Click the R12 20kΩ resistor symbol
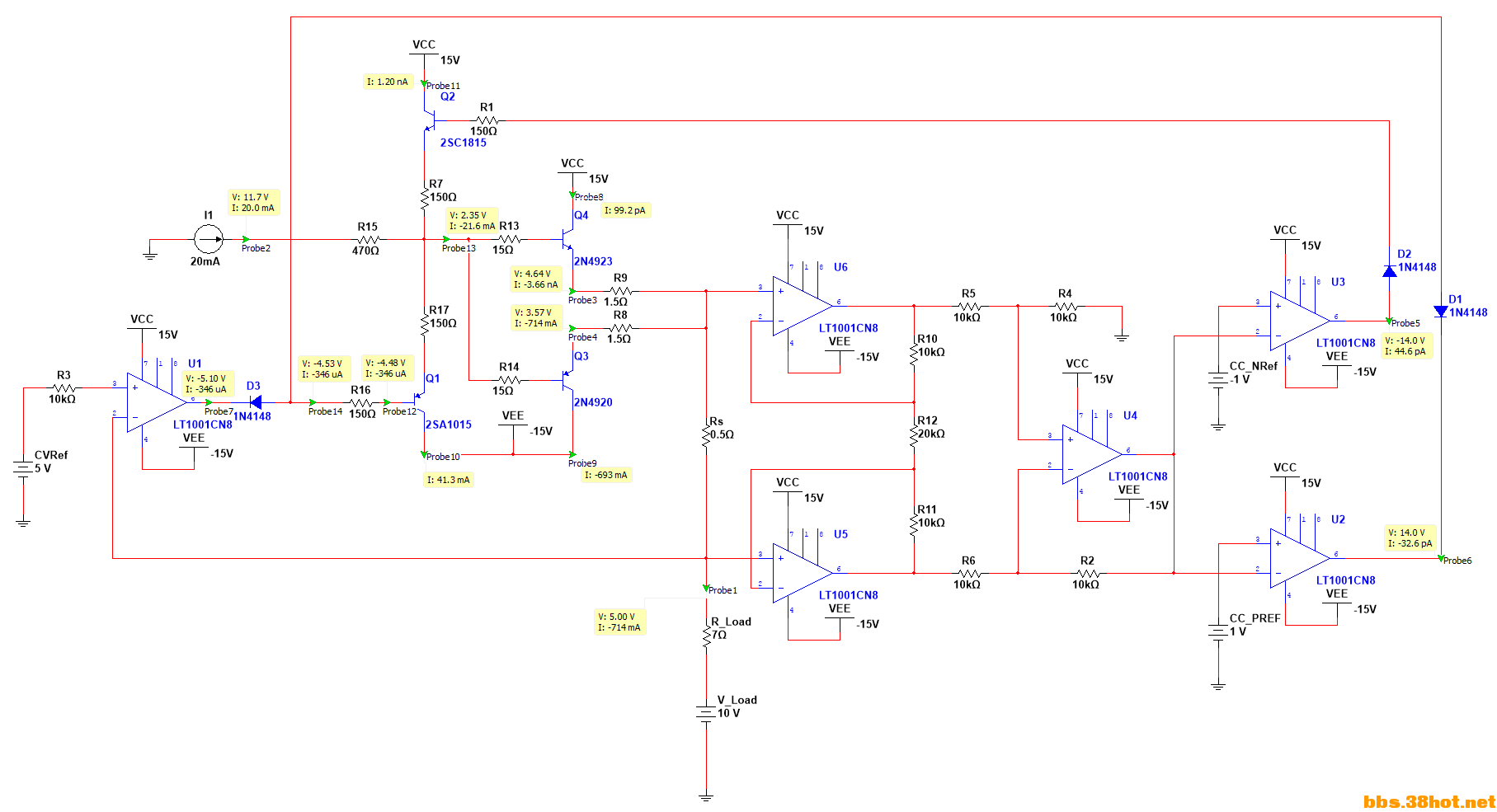 coord(914,435)
